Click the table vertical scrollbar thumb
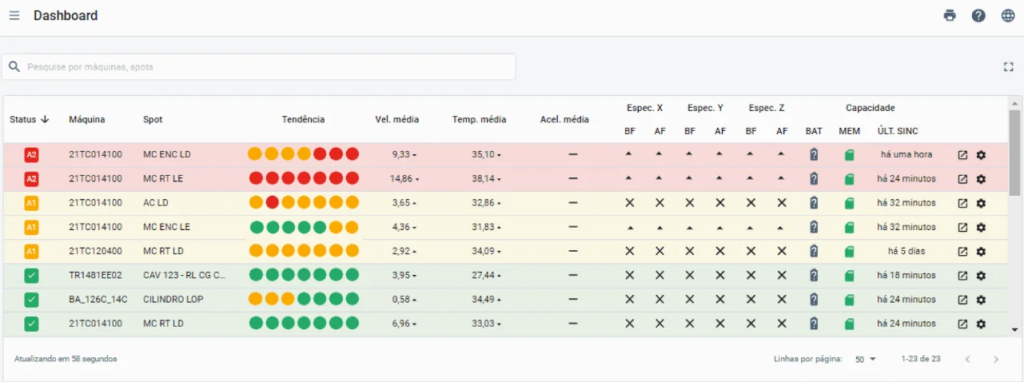 click(x=1015, y=152)
